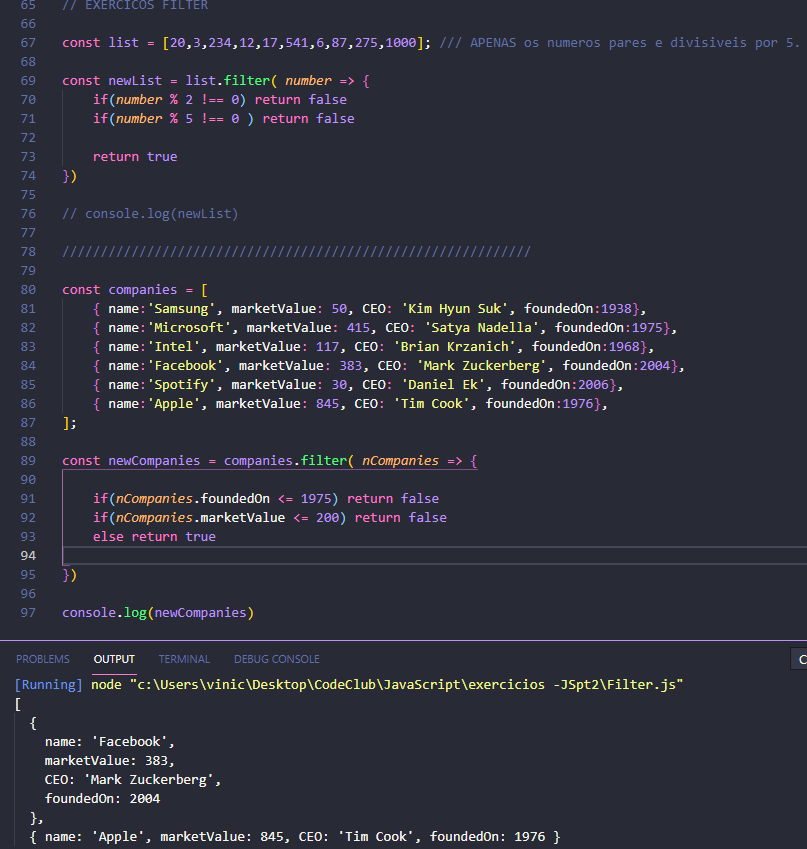Click the slash divider comment on line 78

coord(280,251)
